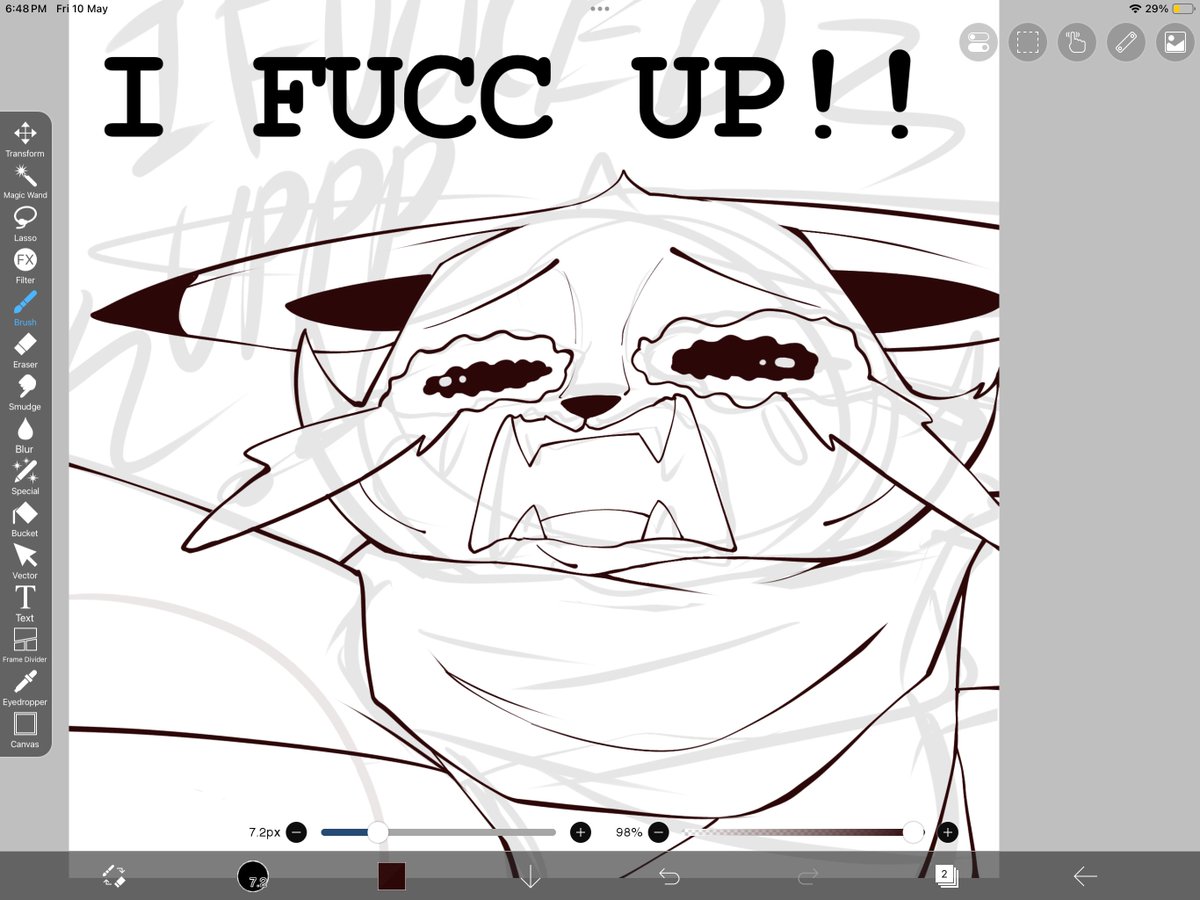
Task: Open the stabilizer hand icon
Action: click(1076, 42)
